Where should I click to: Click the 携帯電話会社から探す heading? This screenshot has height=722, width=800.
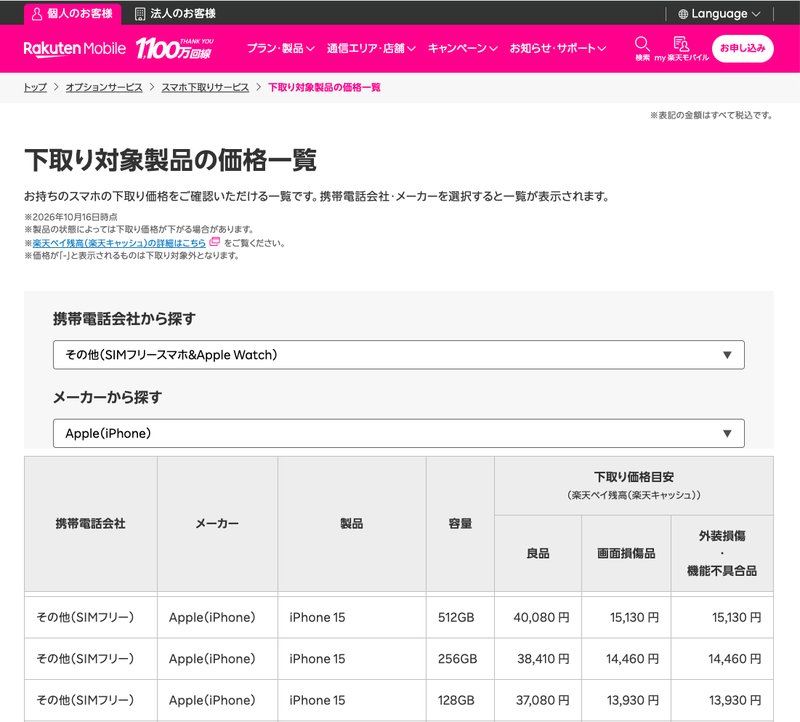[x=124, y=319]
